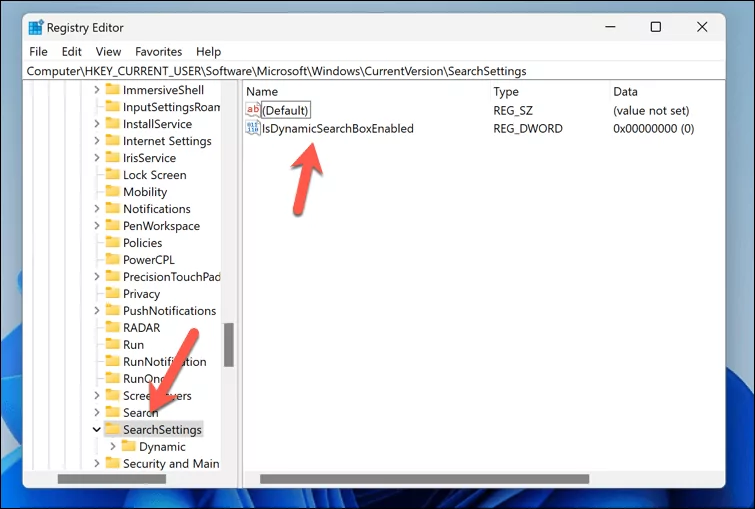Select the RADAR key label
The height and width of the screenshot is (509, 755).
pos(142,327)
